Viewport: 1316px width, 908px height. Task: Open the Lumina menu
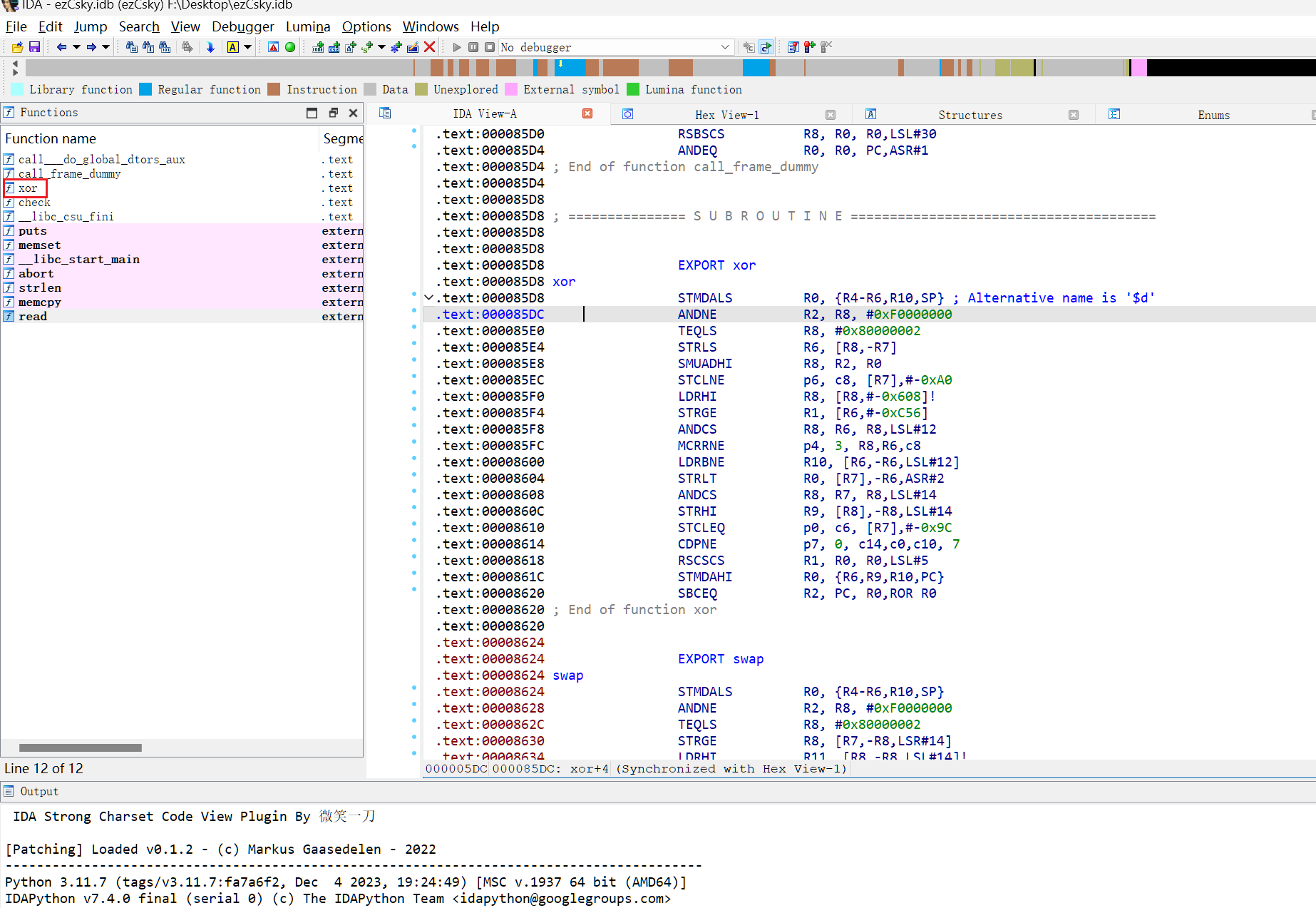click(308, 26)
